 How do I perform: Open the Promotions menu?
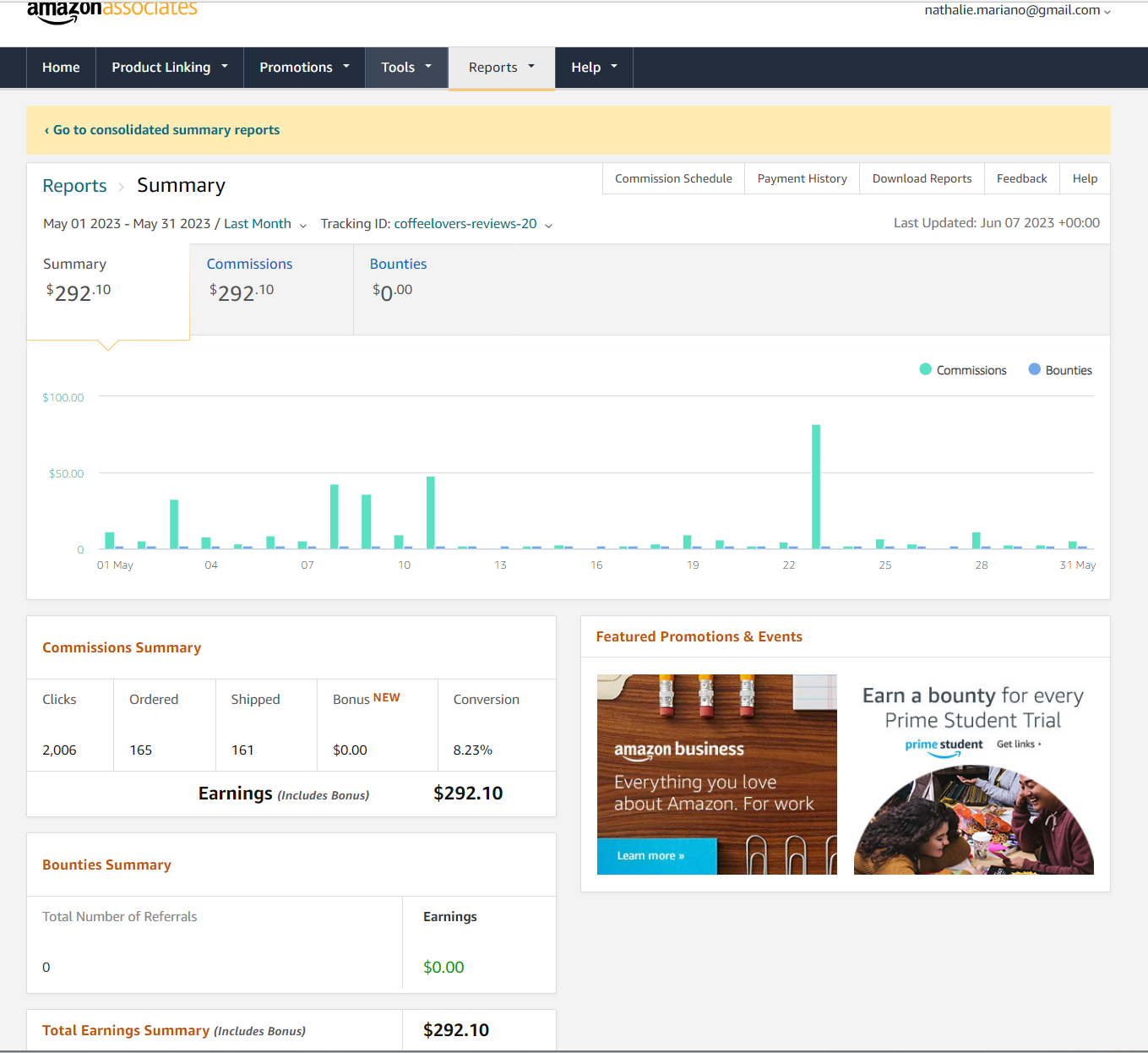[304, 68]
